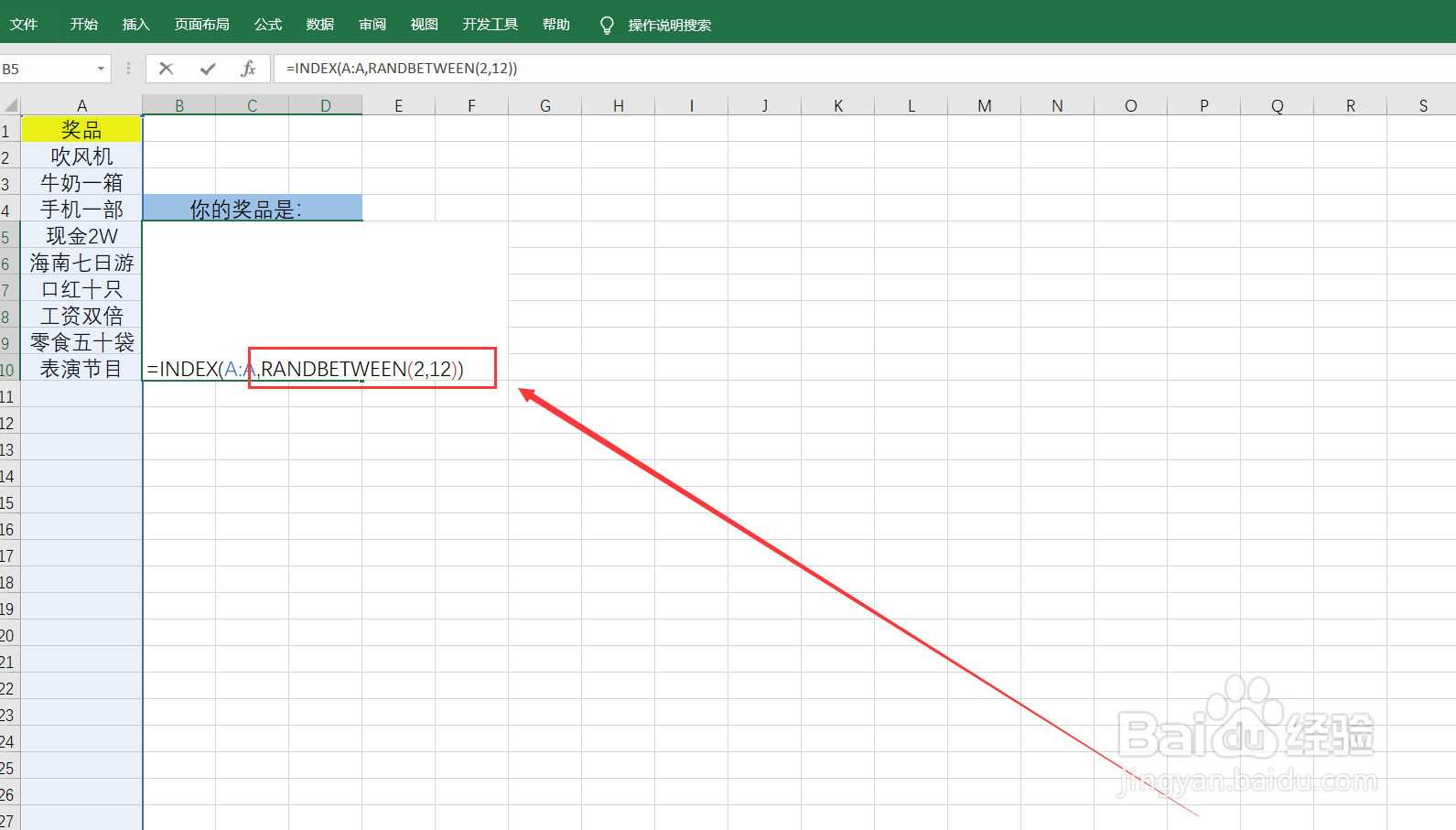Select row 5 header
This screenshot has width=1456, height=830.
click(x=9, y=236)
